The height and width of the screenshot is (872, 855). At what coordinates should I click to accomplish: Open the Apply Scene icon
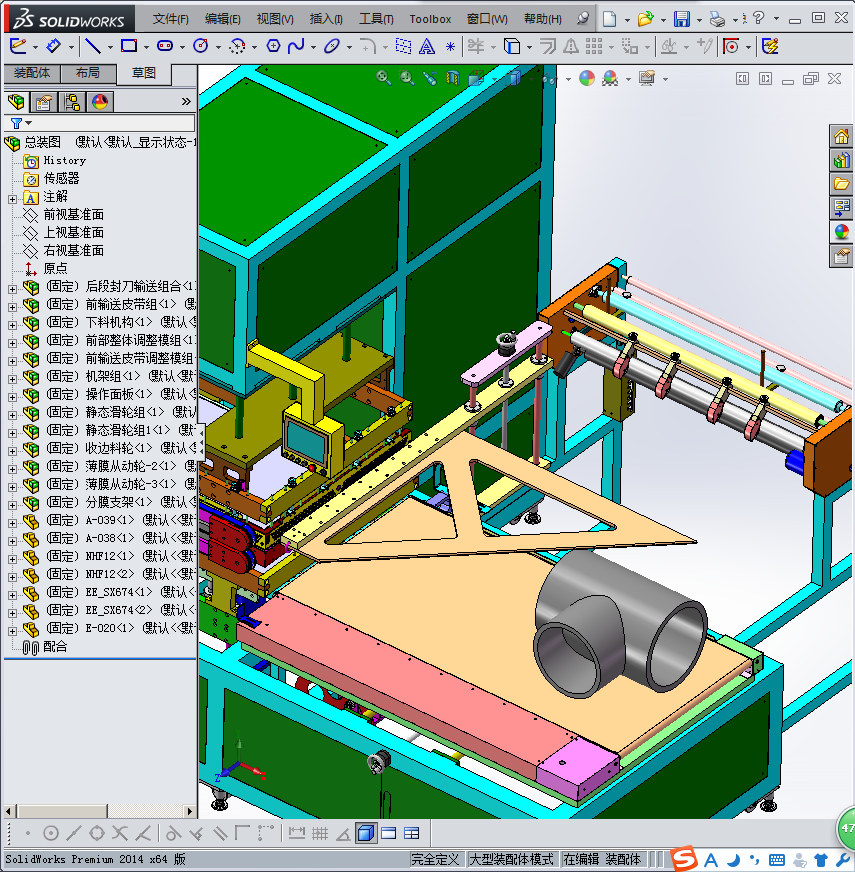click(x=610, y=78)
